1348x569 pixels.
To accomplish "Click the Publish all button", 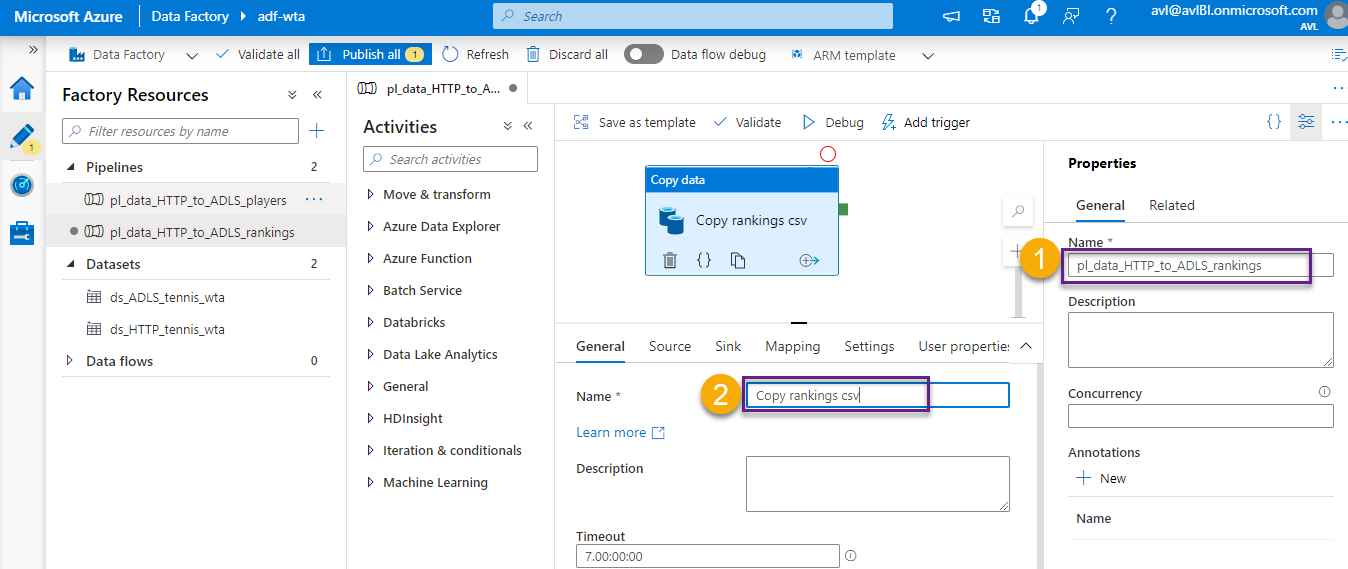I will click(x=369, y=55).
